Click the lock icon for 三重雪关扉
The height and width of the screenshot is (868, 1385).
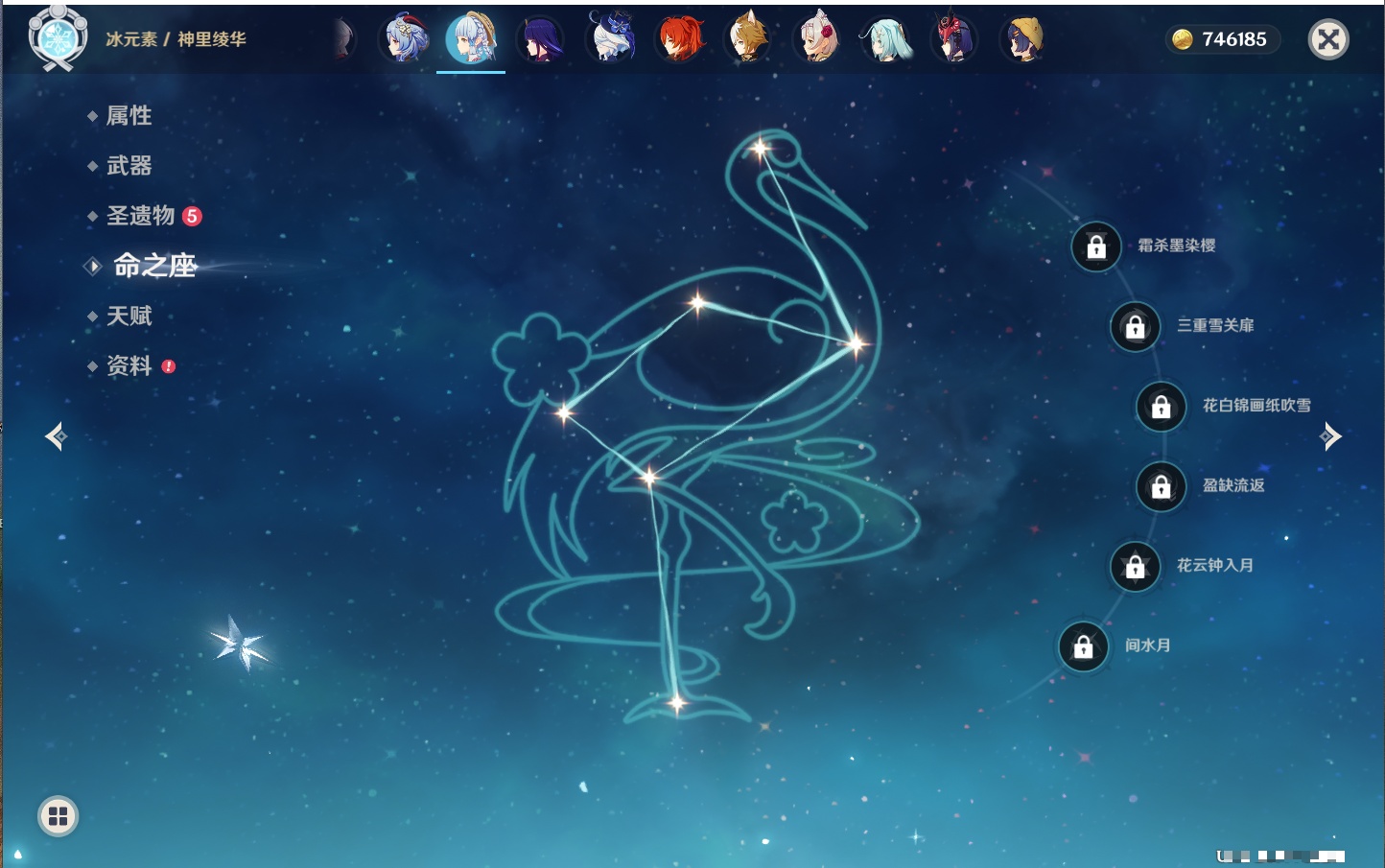tap(1136, 327)
